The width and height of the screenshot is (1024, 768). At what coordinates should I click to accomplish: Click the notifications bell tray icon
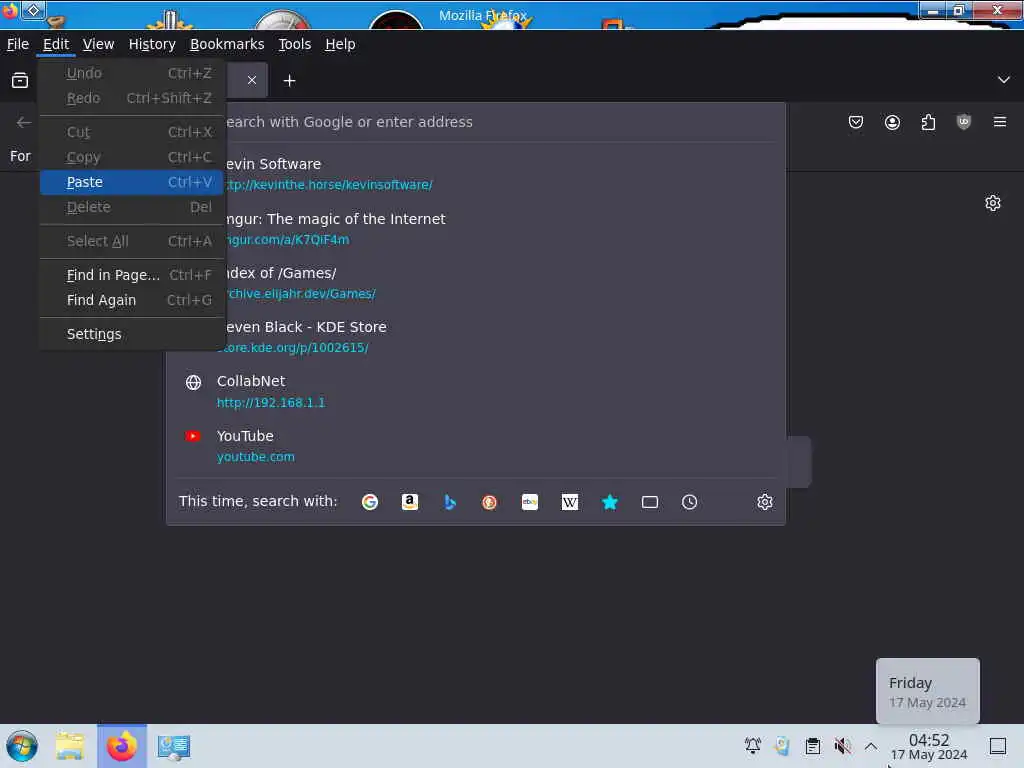(x=752, y=745)
